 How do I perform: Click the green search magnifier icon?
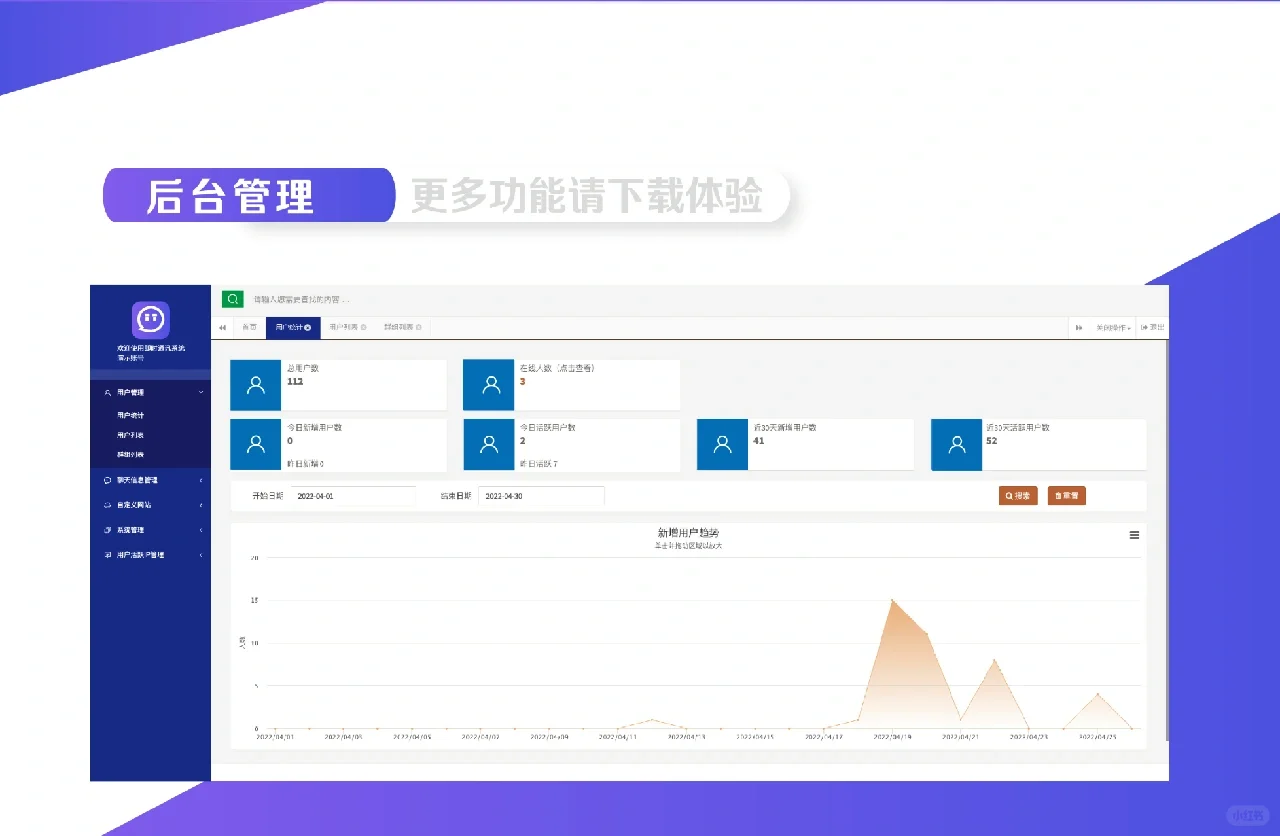[x=232, y=299]
